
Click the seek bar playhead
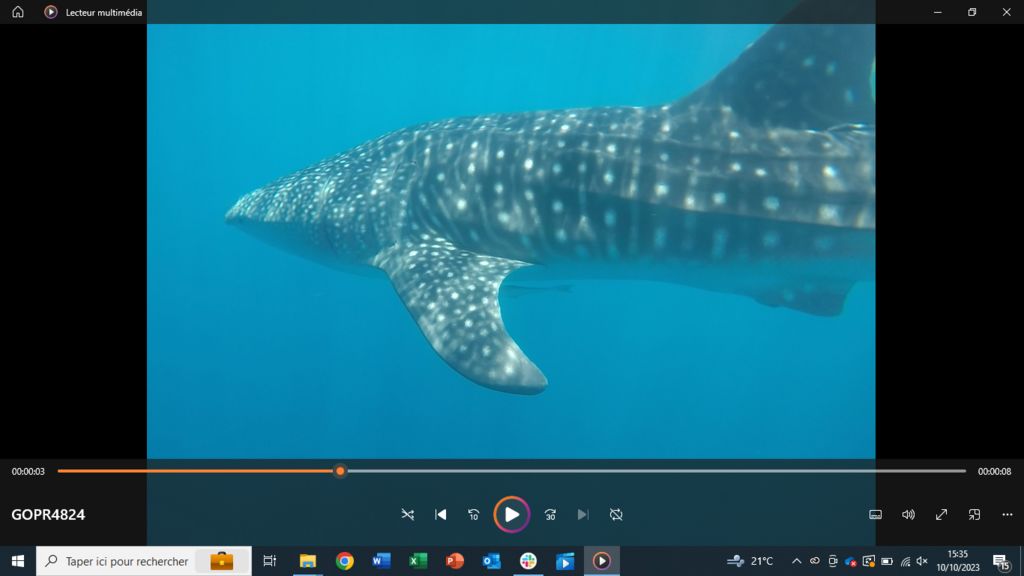pos(340,471)
